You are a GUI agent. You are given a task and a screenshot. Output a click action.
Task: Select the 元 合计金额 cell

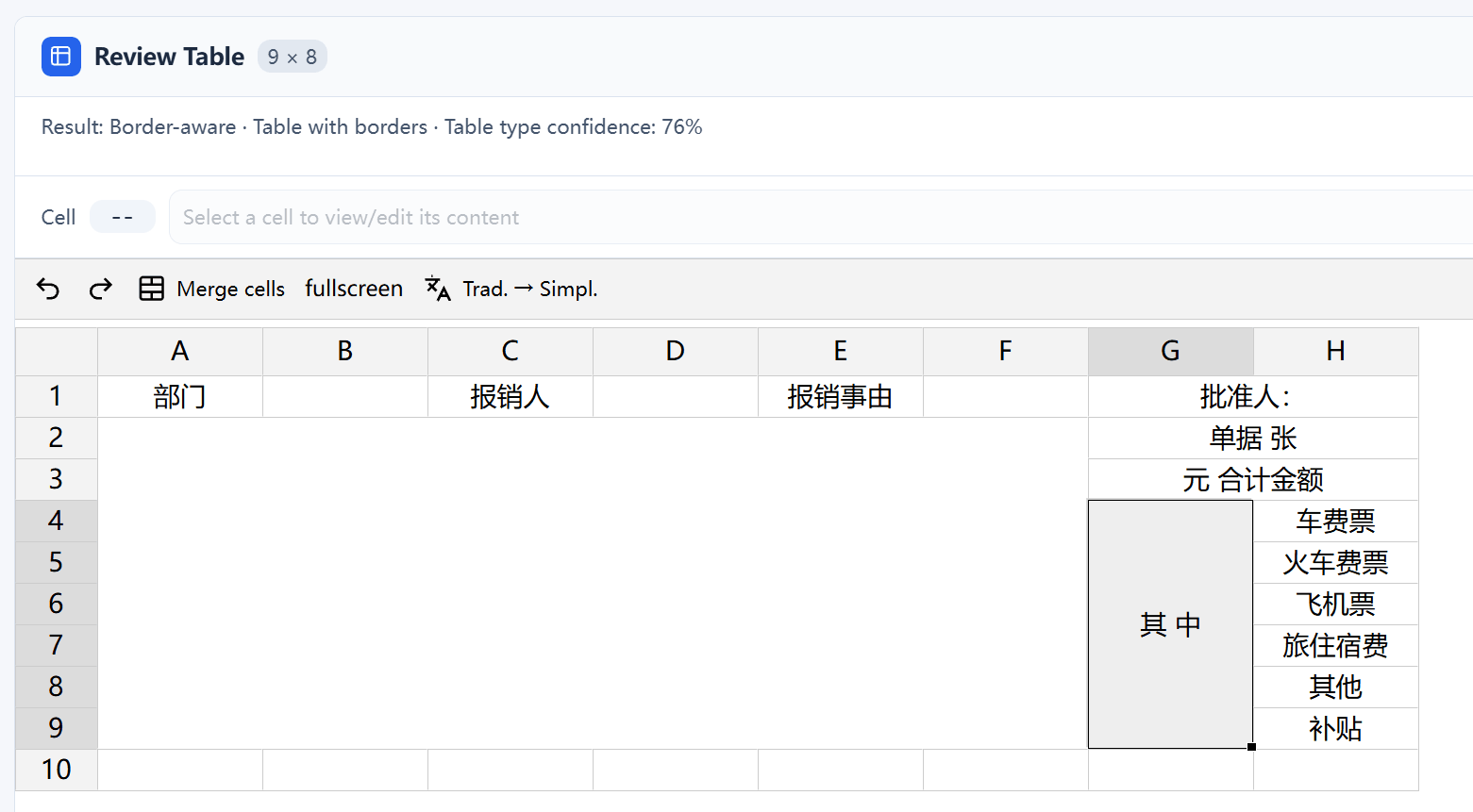click(1253, 480)
